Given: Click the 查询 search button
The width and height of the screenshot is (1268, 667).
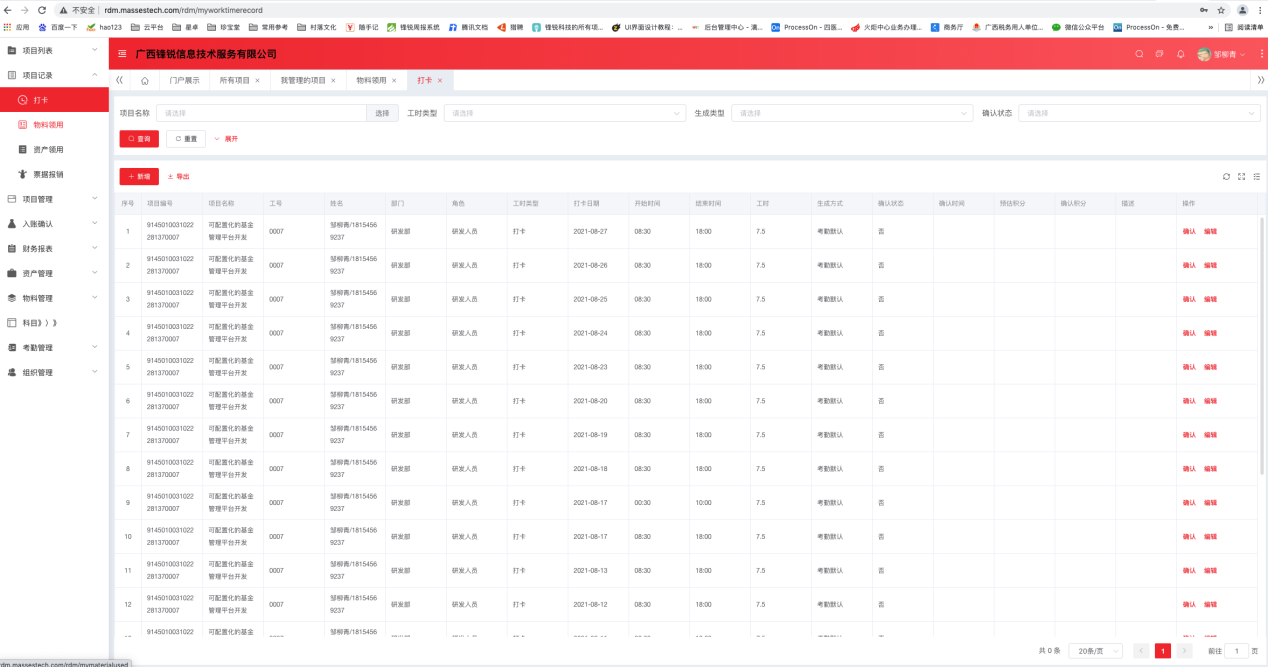Looking at the screenshot, I should tap(139, 139).
